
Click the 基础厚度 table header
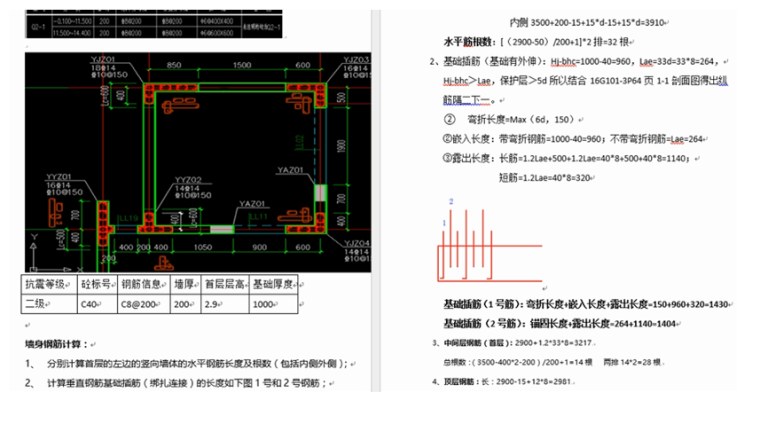tap(270, 284)
